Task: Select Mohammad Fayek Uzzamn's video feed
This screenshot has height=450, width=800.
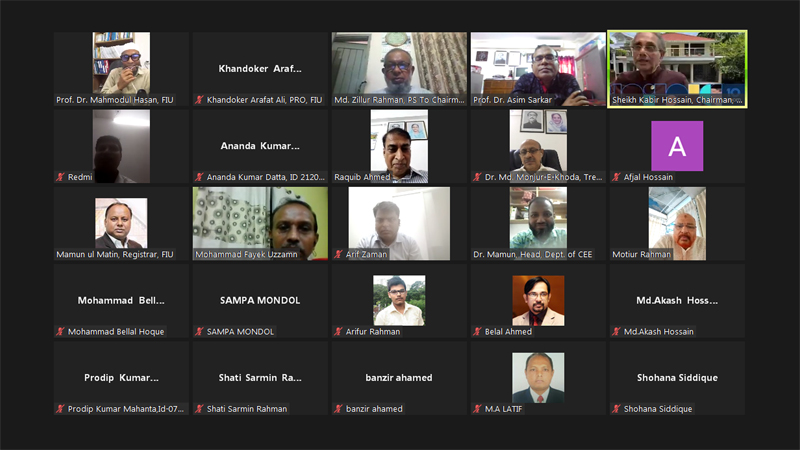Action: tap(260, 223)
